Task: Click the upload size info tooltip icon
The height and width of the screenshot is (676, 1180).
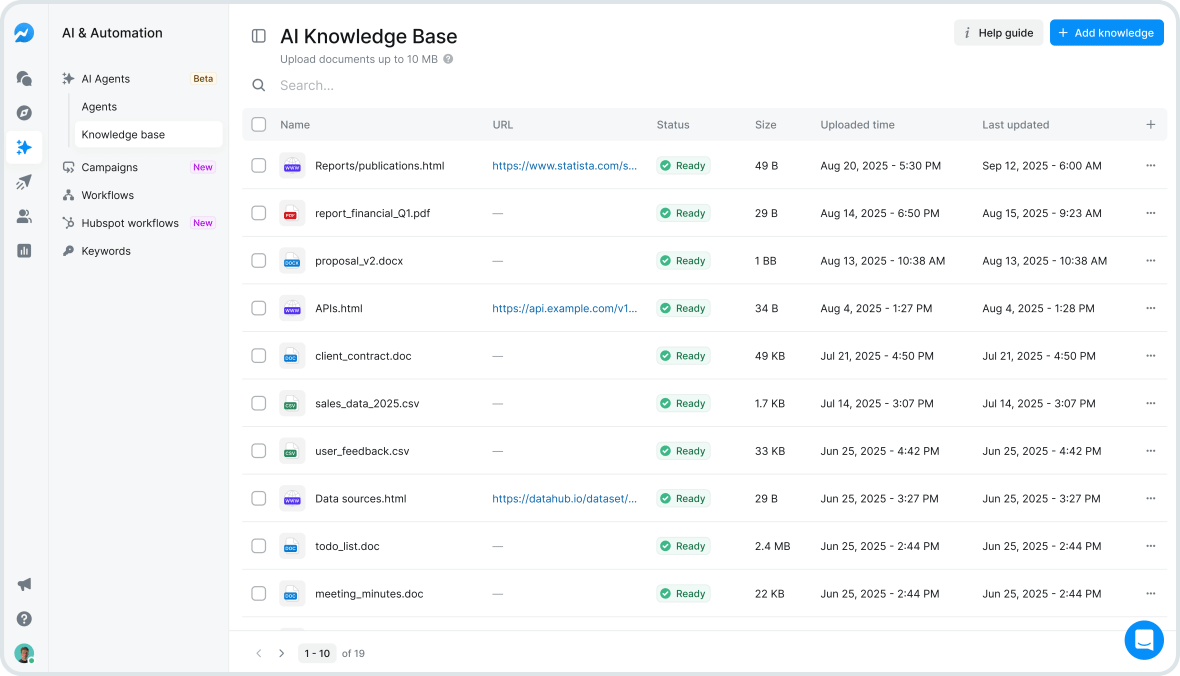Action: pos(448,59)
